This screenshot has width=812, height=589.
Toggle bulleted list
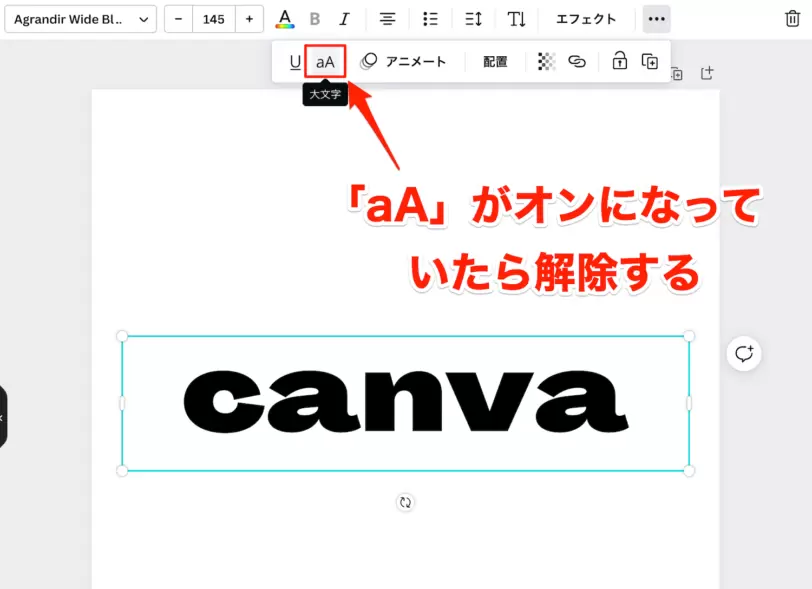click(x=430, y=19)
